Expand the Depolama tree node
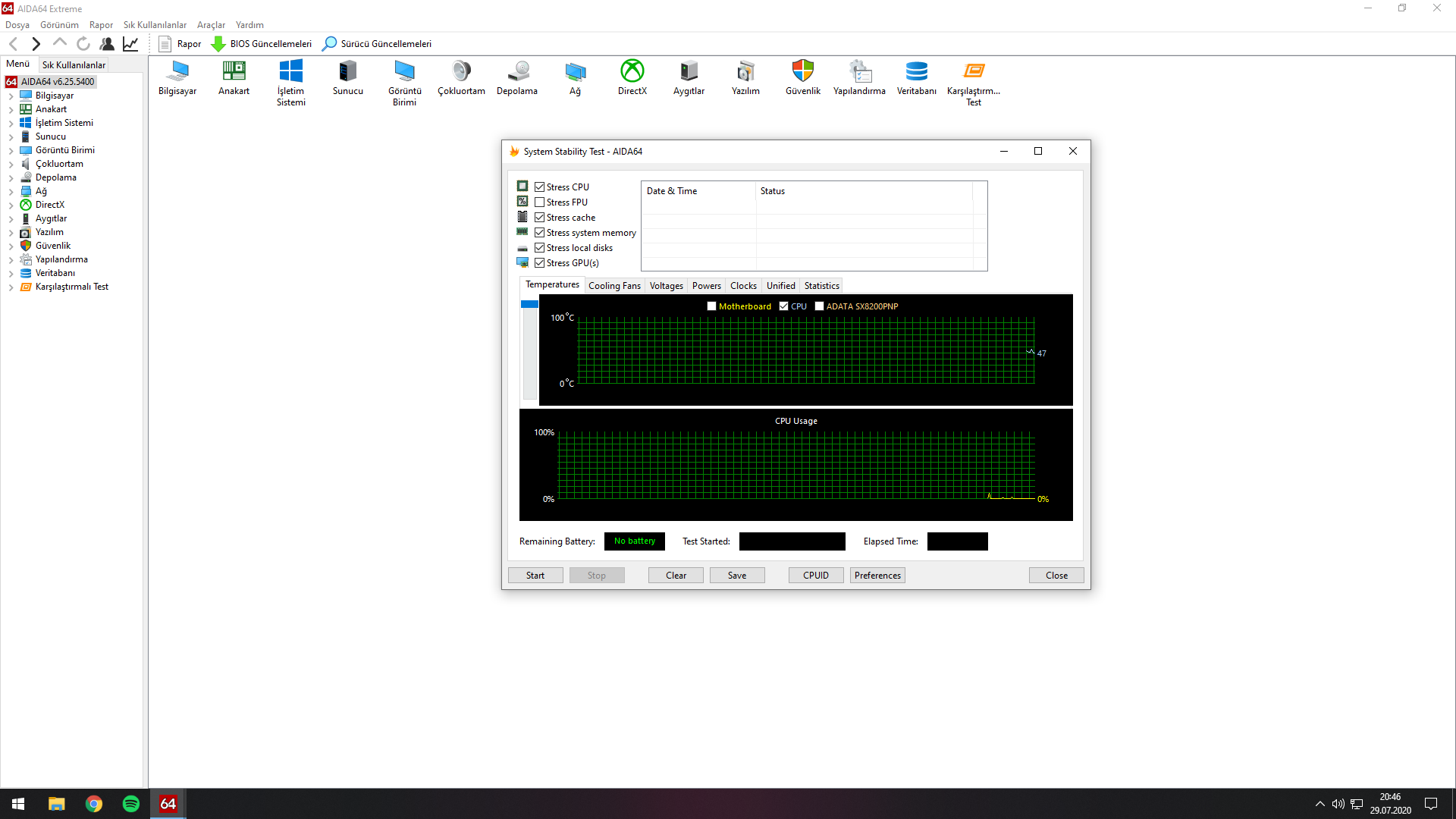Screen dimensions: 1456x819 coord(11,178)
